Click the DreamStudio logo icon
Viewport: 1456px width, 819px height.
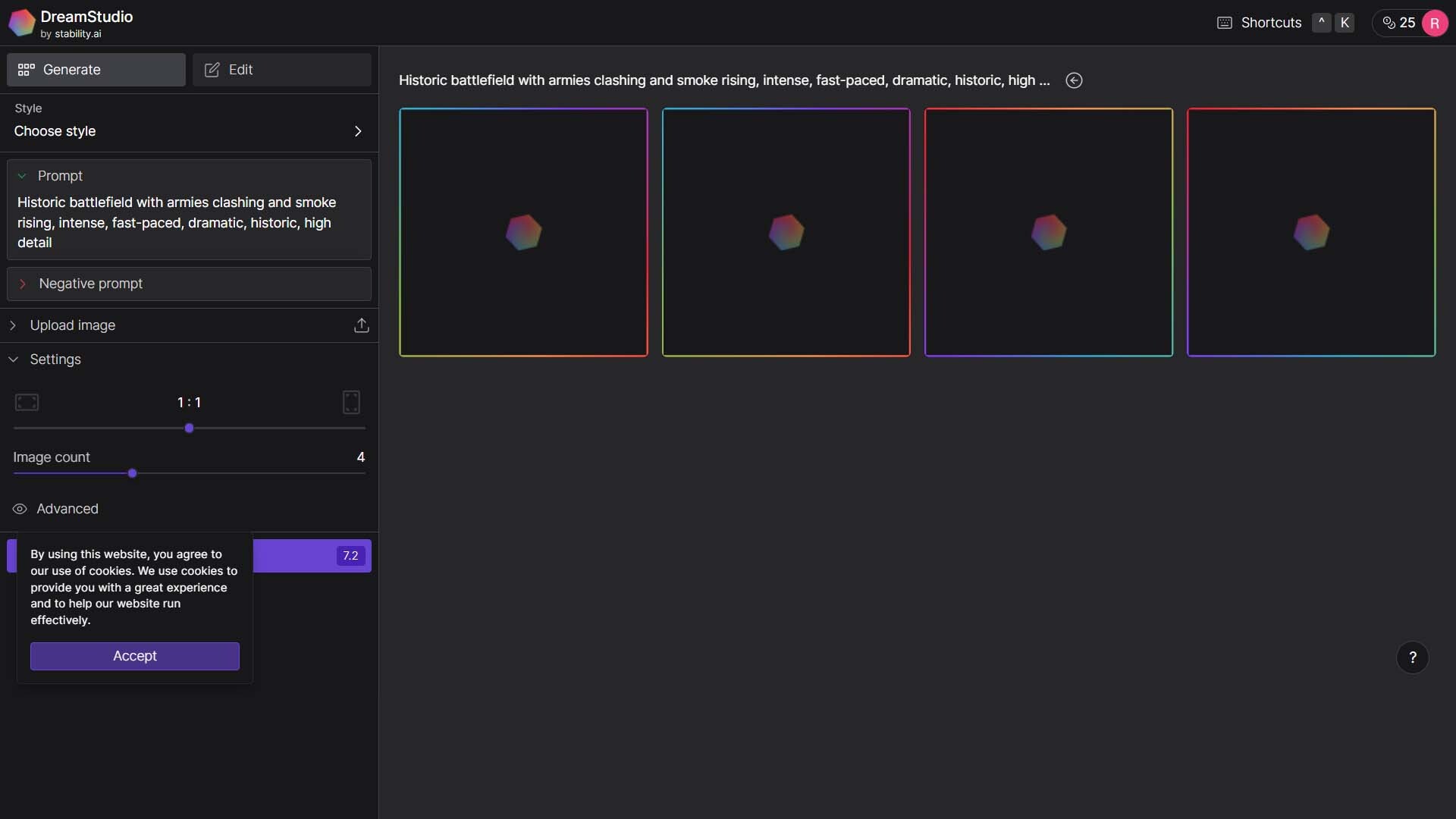tap(21, 23)
